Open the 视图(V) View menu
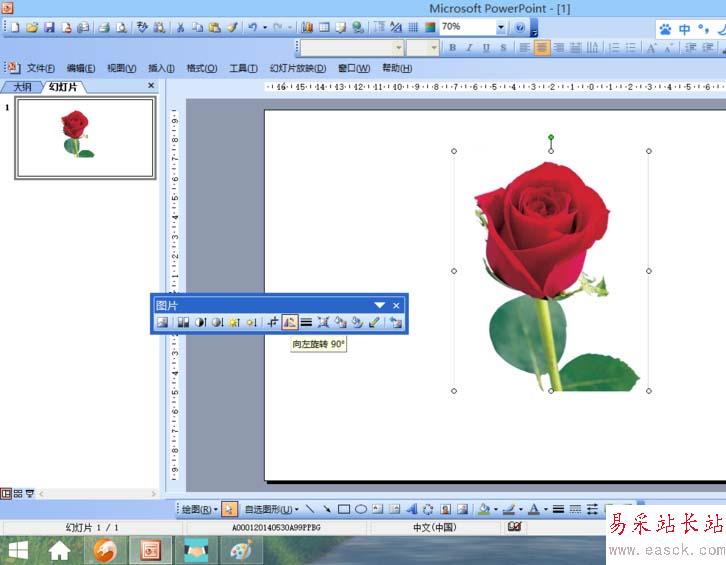Screen dimensions: 726x565 coord(121,69)
